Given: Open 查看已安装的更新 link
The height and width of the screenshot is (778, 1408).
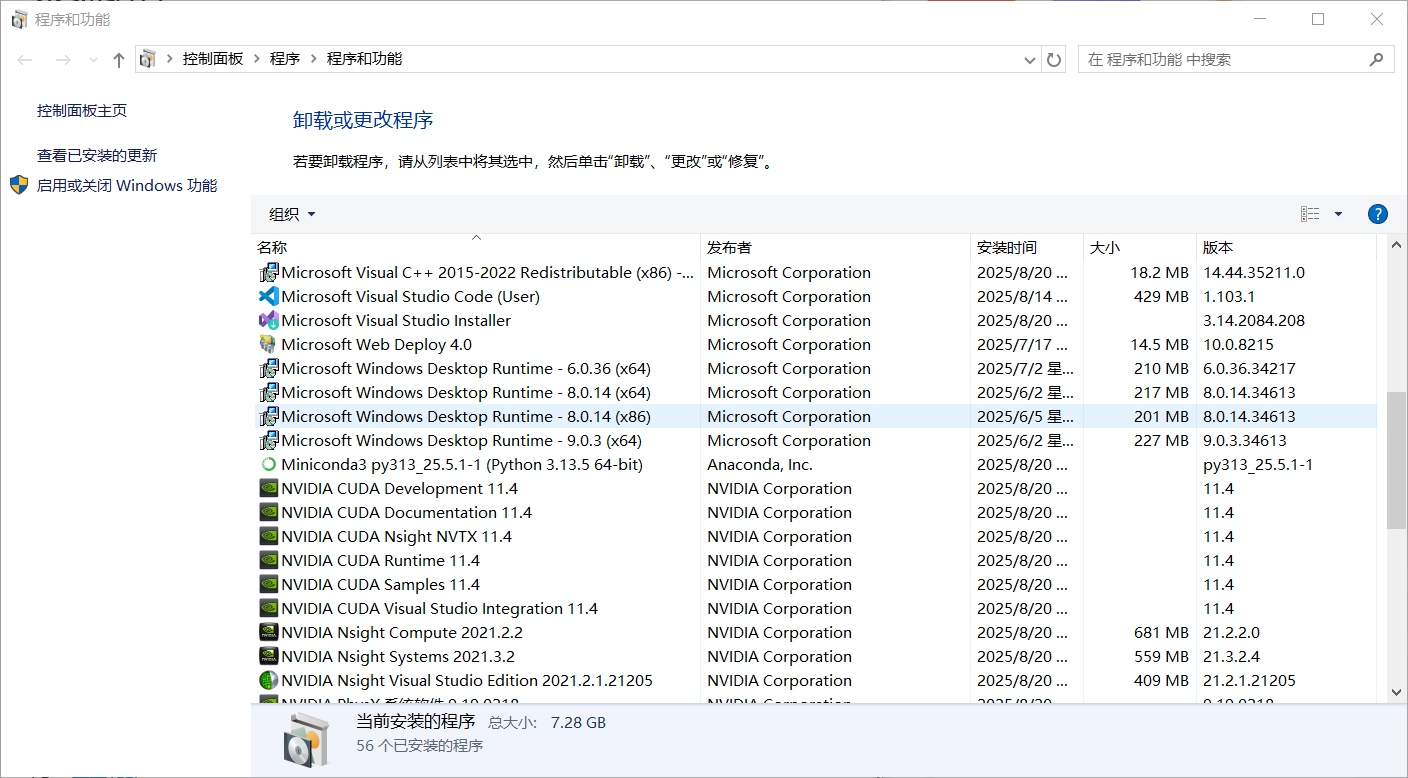Looking at the screenshot, I should [97, 155].
